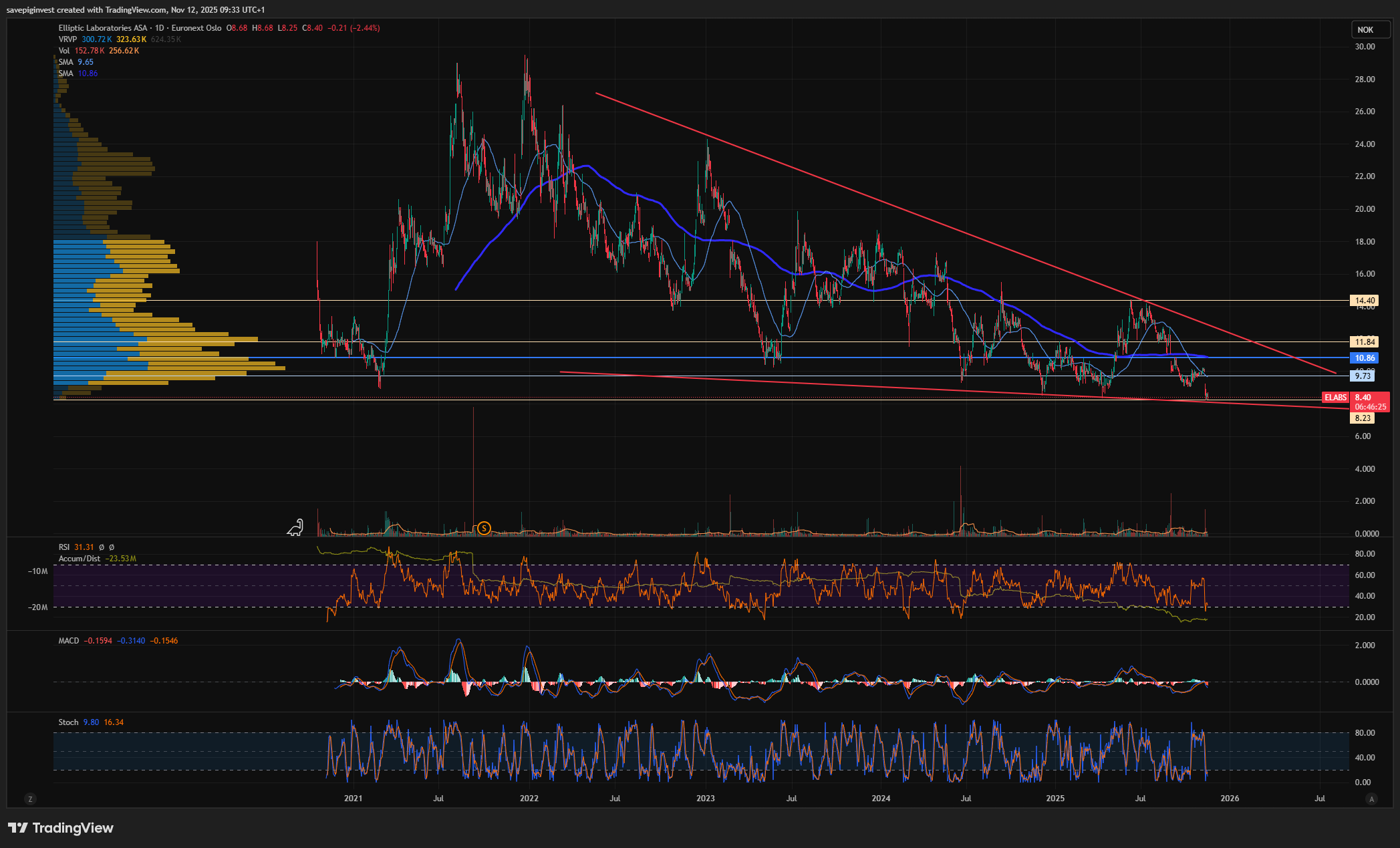Image resolution: width=1400 pixels, height=848 pixels.
Task: Click the 2025 label on time axis
Action: (1055, 799)
